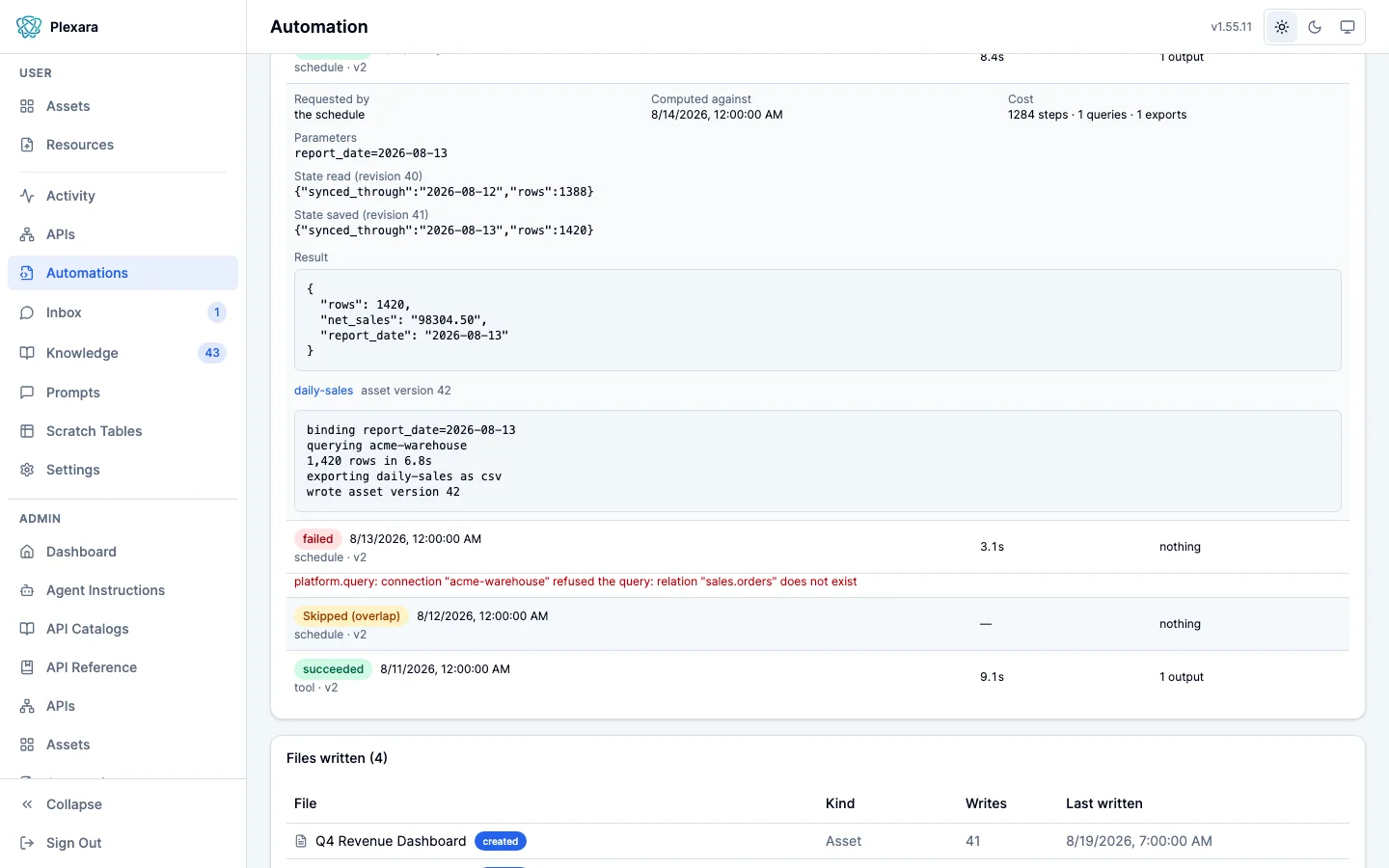
Task: Click the State saved revision 41 value
Action: [x=444, y=231]
